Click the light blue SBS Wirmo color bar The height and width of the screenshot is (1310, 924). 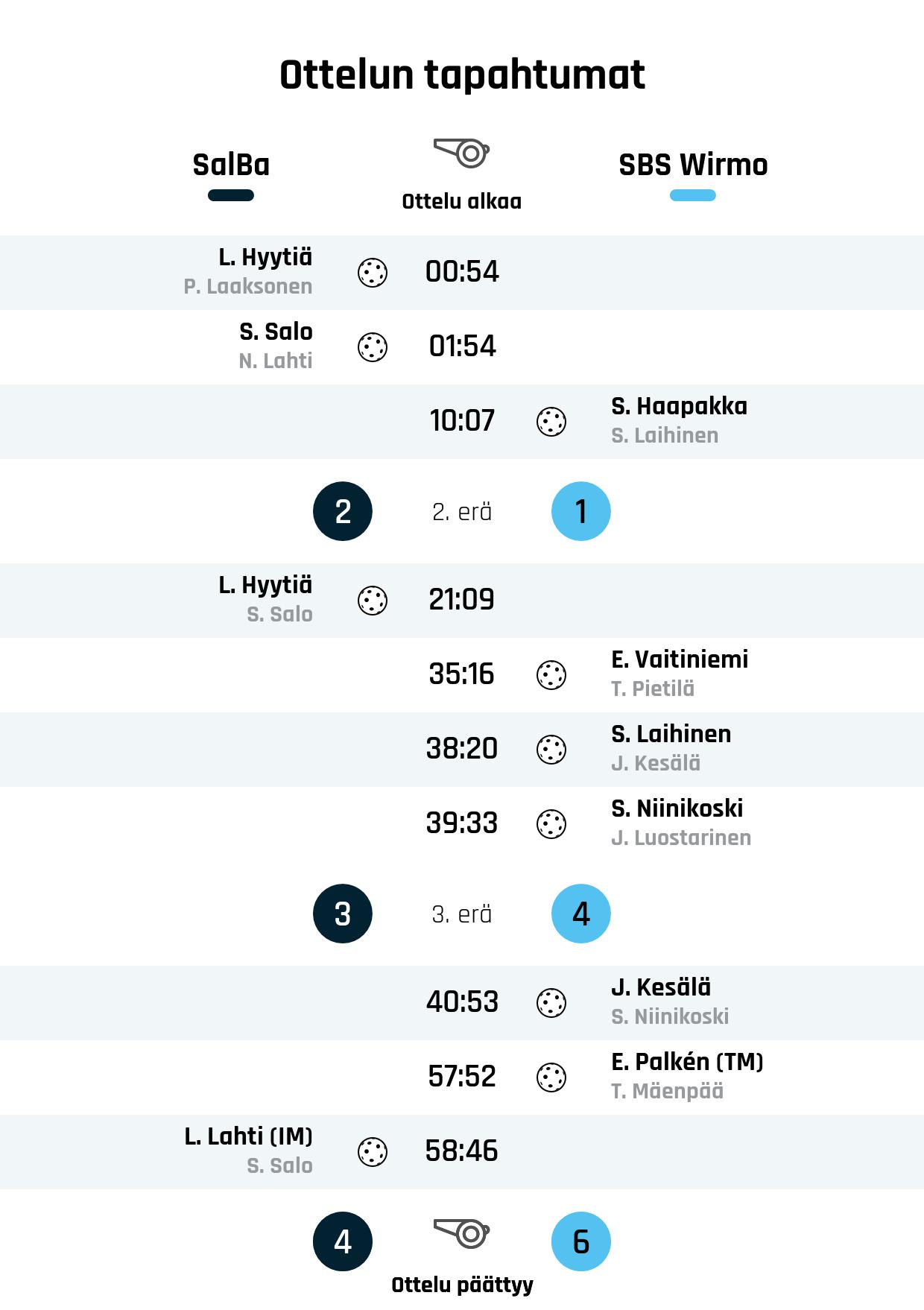click(693, 195)
